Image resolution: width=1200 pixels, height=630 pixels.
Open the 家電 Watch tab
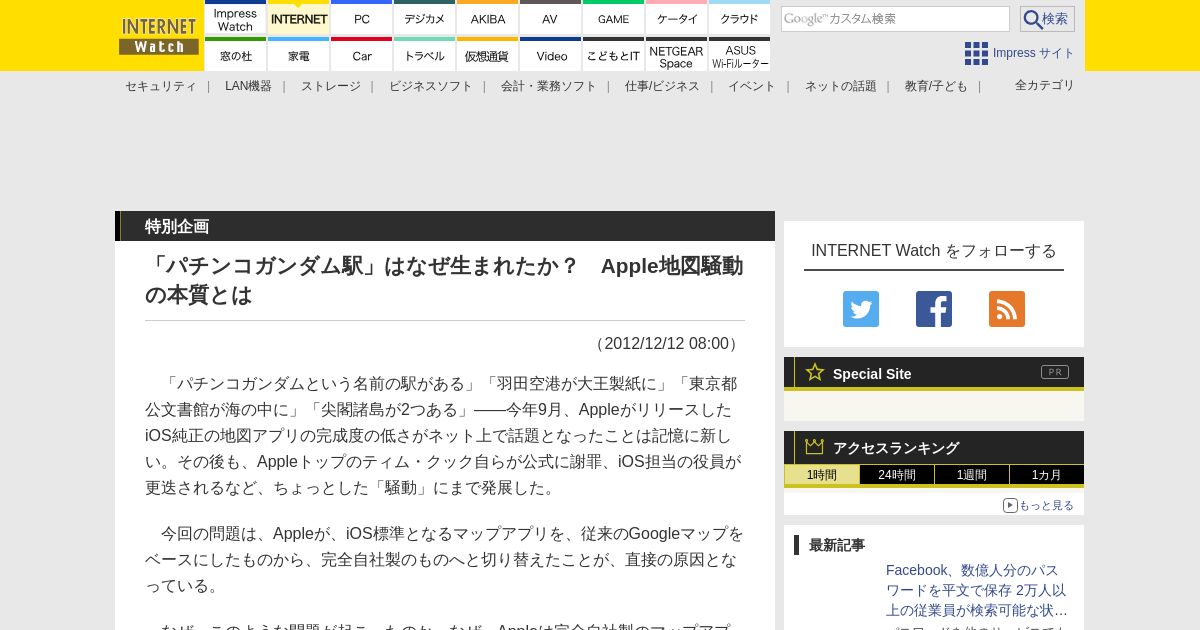[x=299, y=55]
